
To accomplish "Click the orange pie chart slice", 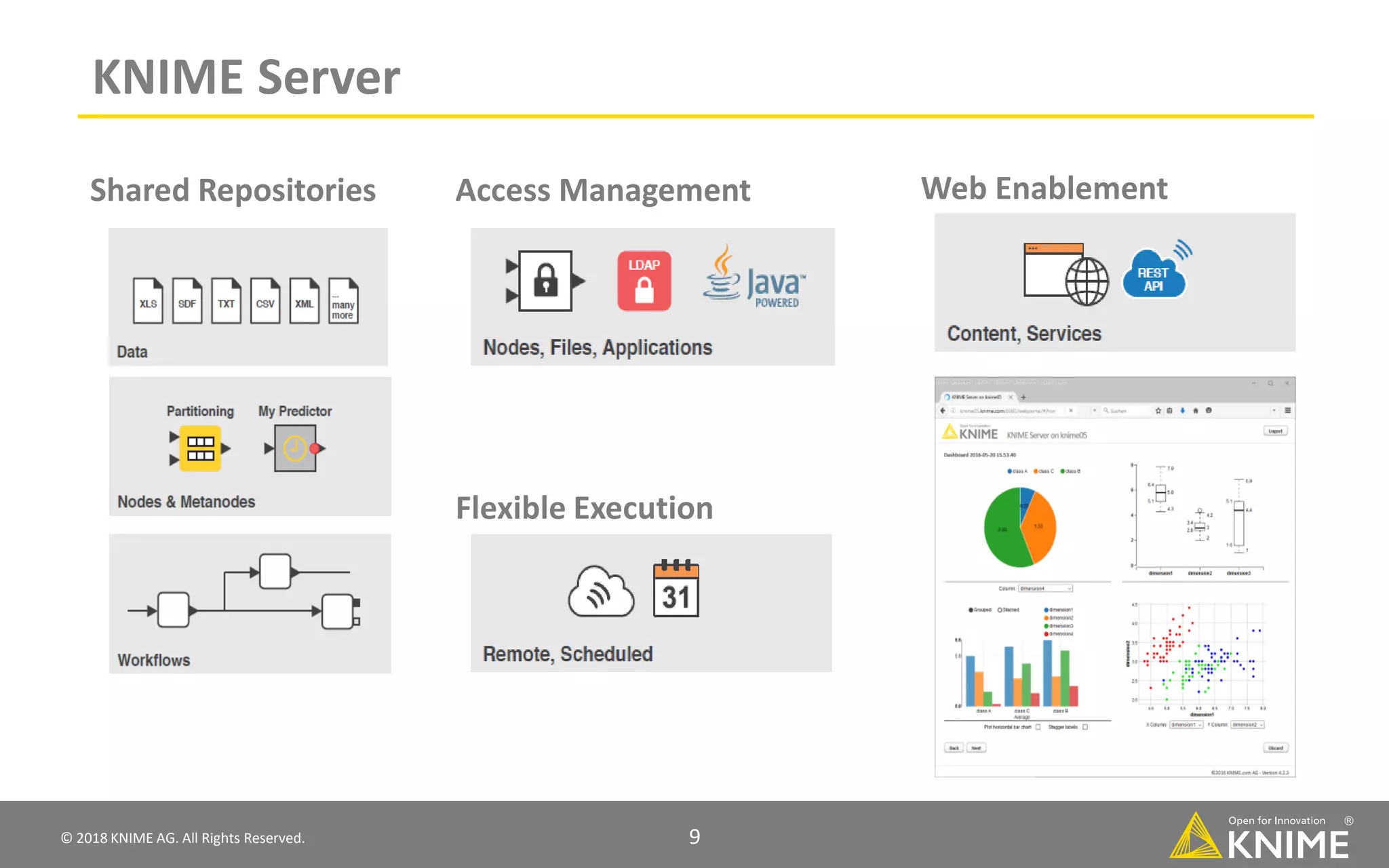I will tap(1041, 528).
